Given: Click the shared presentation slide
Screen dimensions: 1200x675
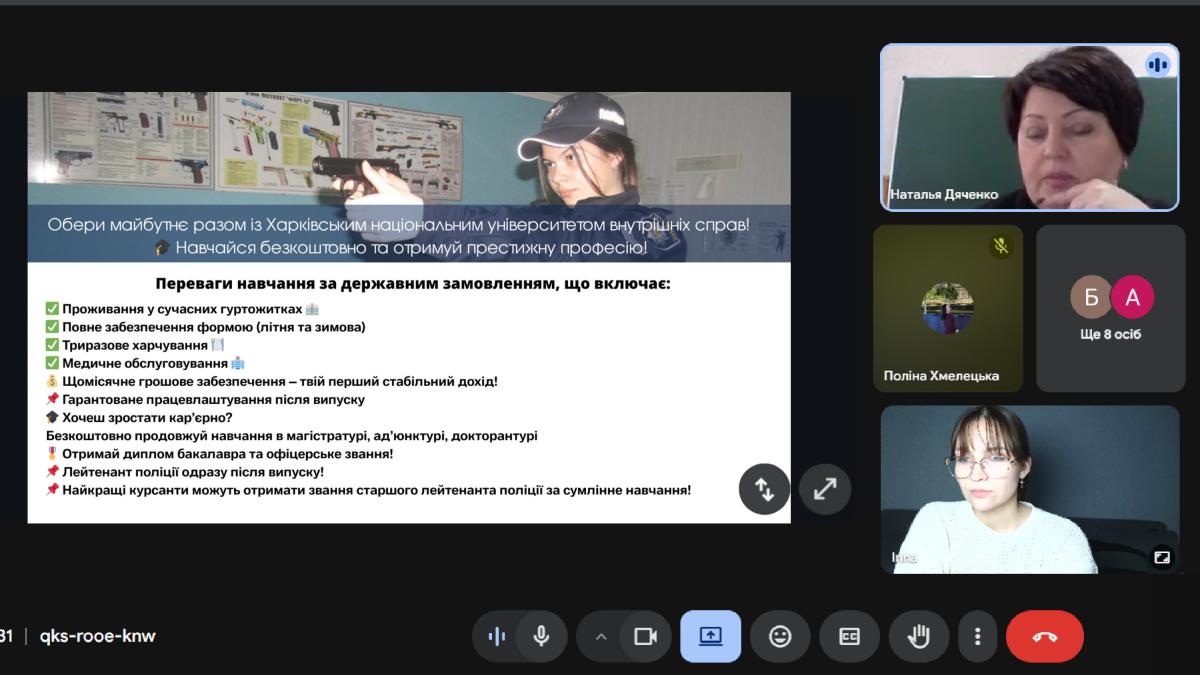Looking at the screenshot, I should pos(409,308).
